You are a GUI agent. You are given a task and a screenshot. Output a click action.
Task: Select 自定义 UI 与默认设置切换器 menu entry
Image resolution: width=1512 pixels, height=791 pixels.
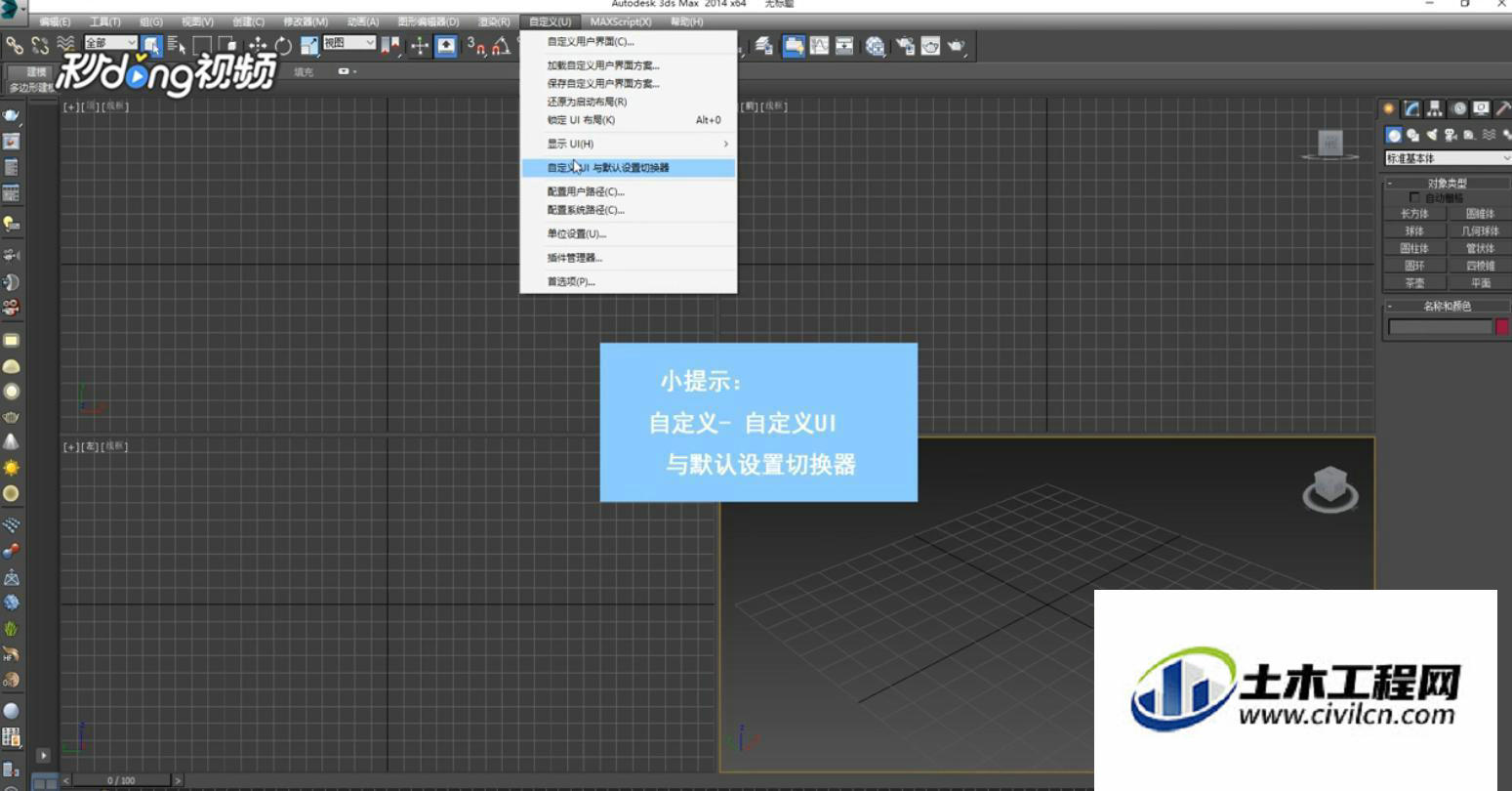click(629, 168)
